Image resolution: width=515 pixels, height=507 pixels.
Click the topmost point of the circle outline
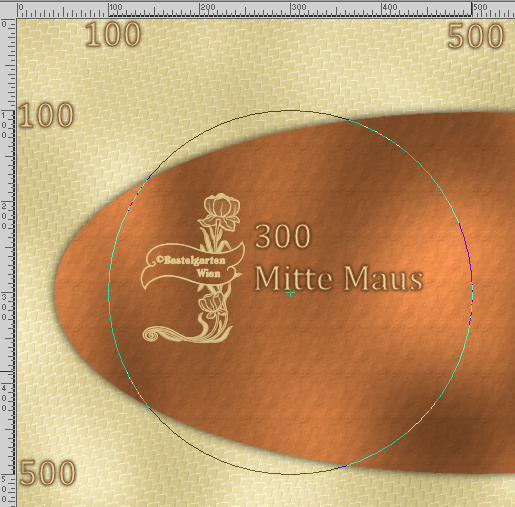click(290, 110)
